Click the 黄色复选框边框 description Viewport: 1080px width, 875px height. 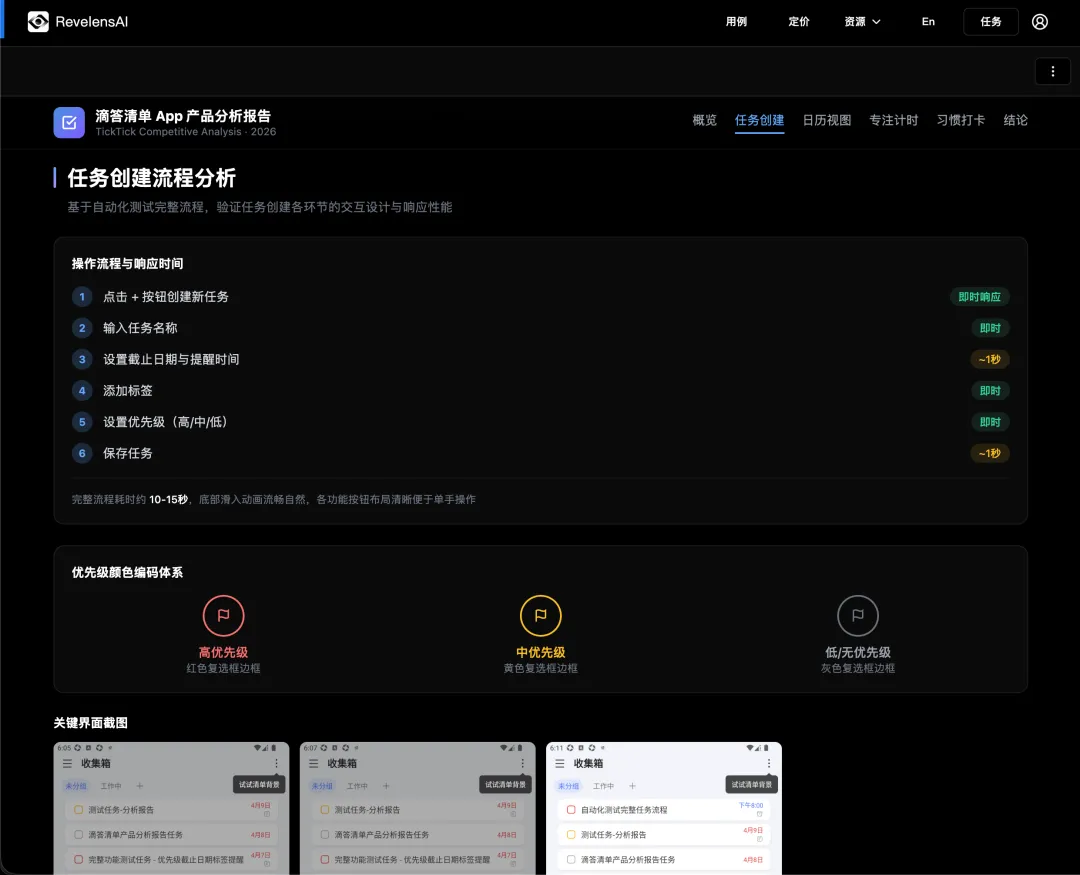(x=541, y=668)
